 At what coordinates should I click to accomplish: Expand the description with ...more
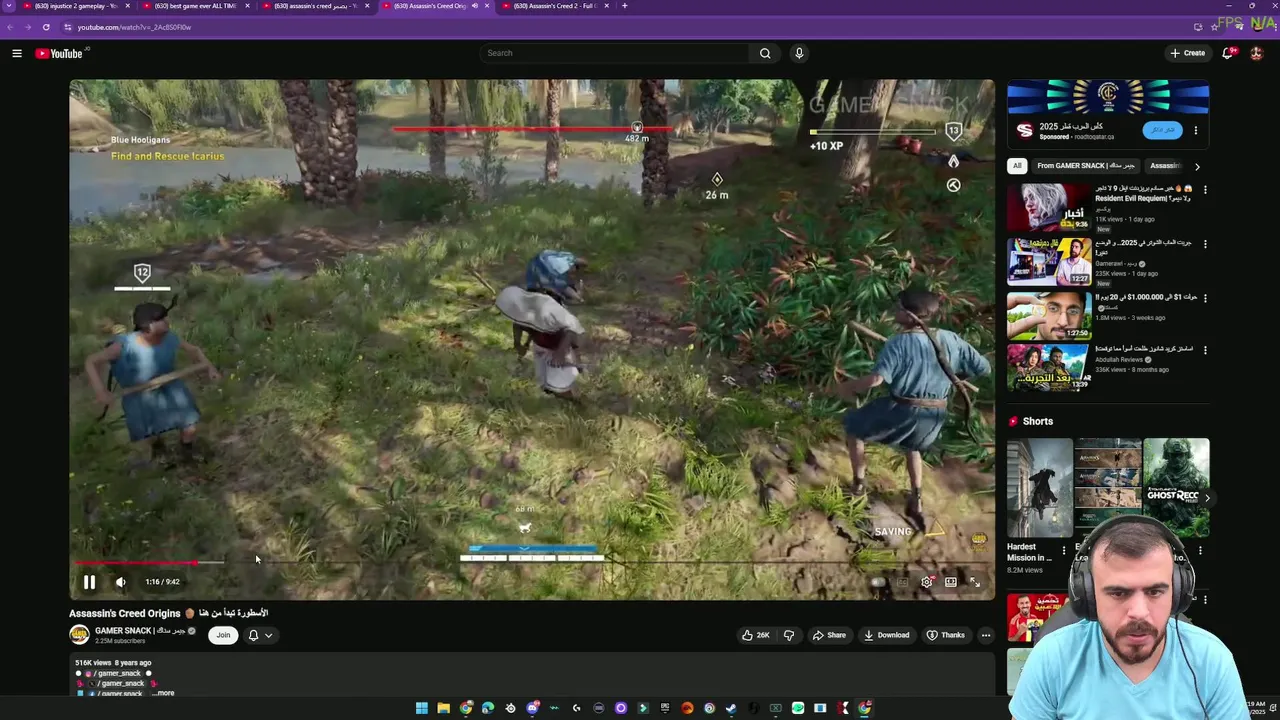click(x=164, y=693)
